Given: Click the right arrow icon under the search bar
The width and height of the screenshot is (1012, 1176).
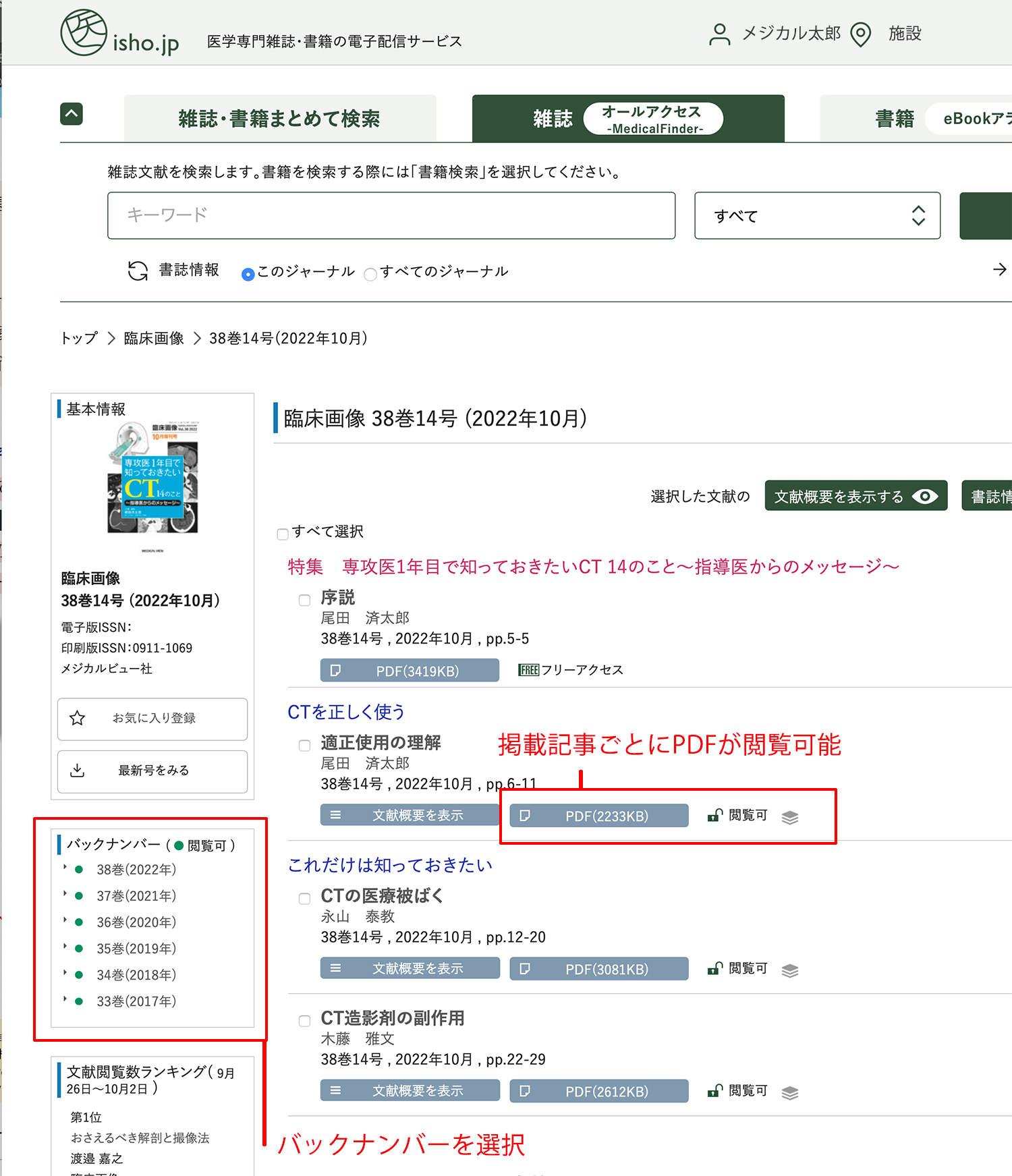Looking at the screenshot, I should point(999,270).
